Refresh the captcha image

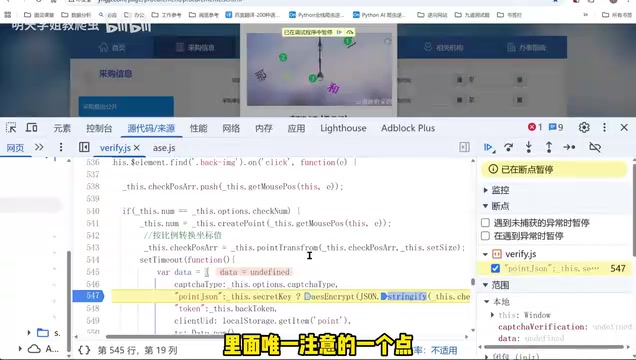click(387, 41)
